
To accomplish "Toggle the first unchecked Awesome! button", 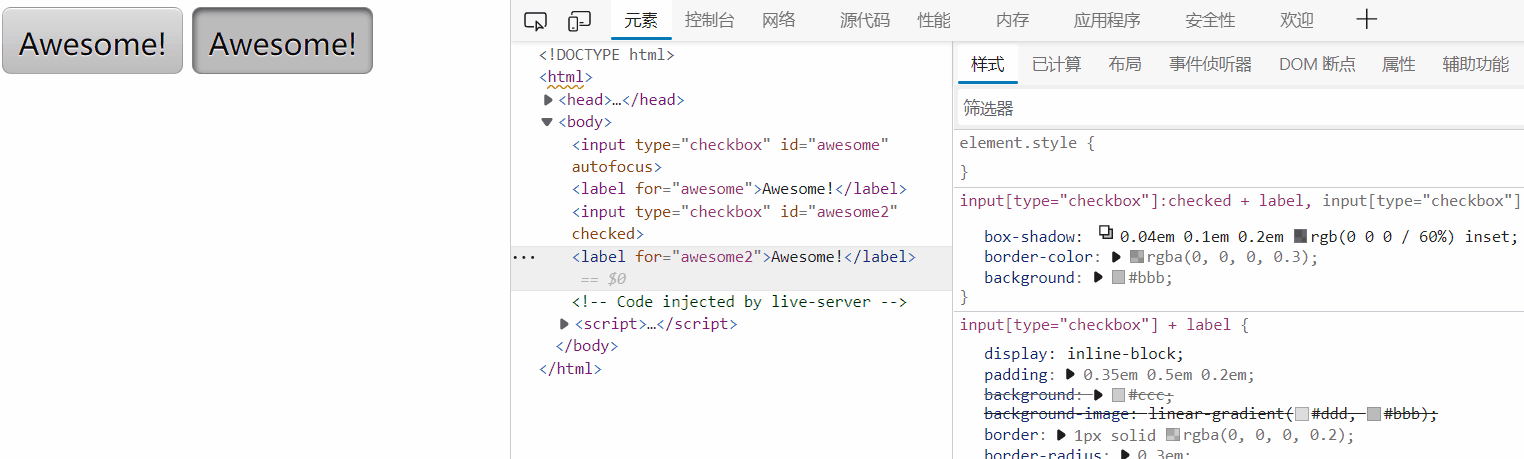I will tap(92, 41).
